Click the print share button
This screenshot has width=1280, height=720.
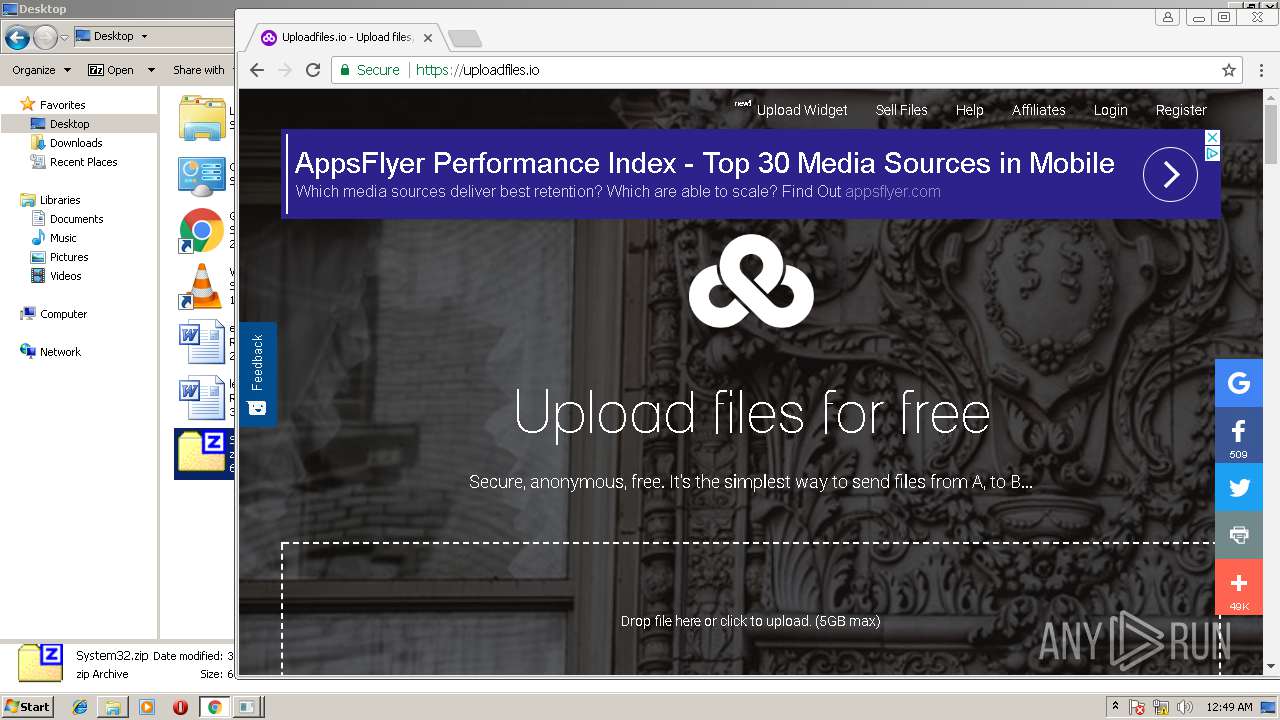coord(1239,535)
